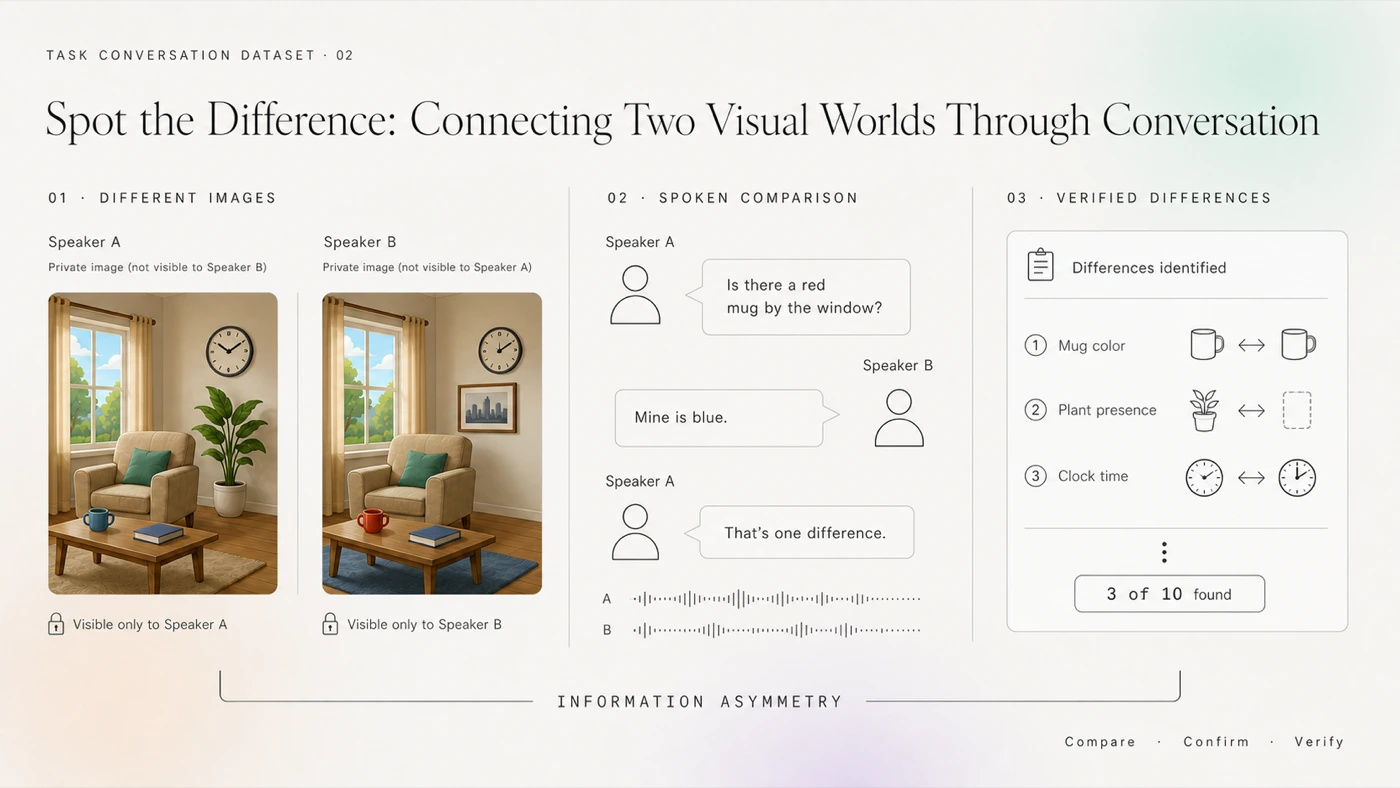Image resolution: width=1400 pixels, height=788 pixels.
Task: Click the potted plant icon in Plant presence row
Action: [1205, 410]
